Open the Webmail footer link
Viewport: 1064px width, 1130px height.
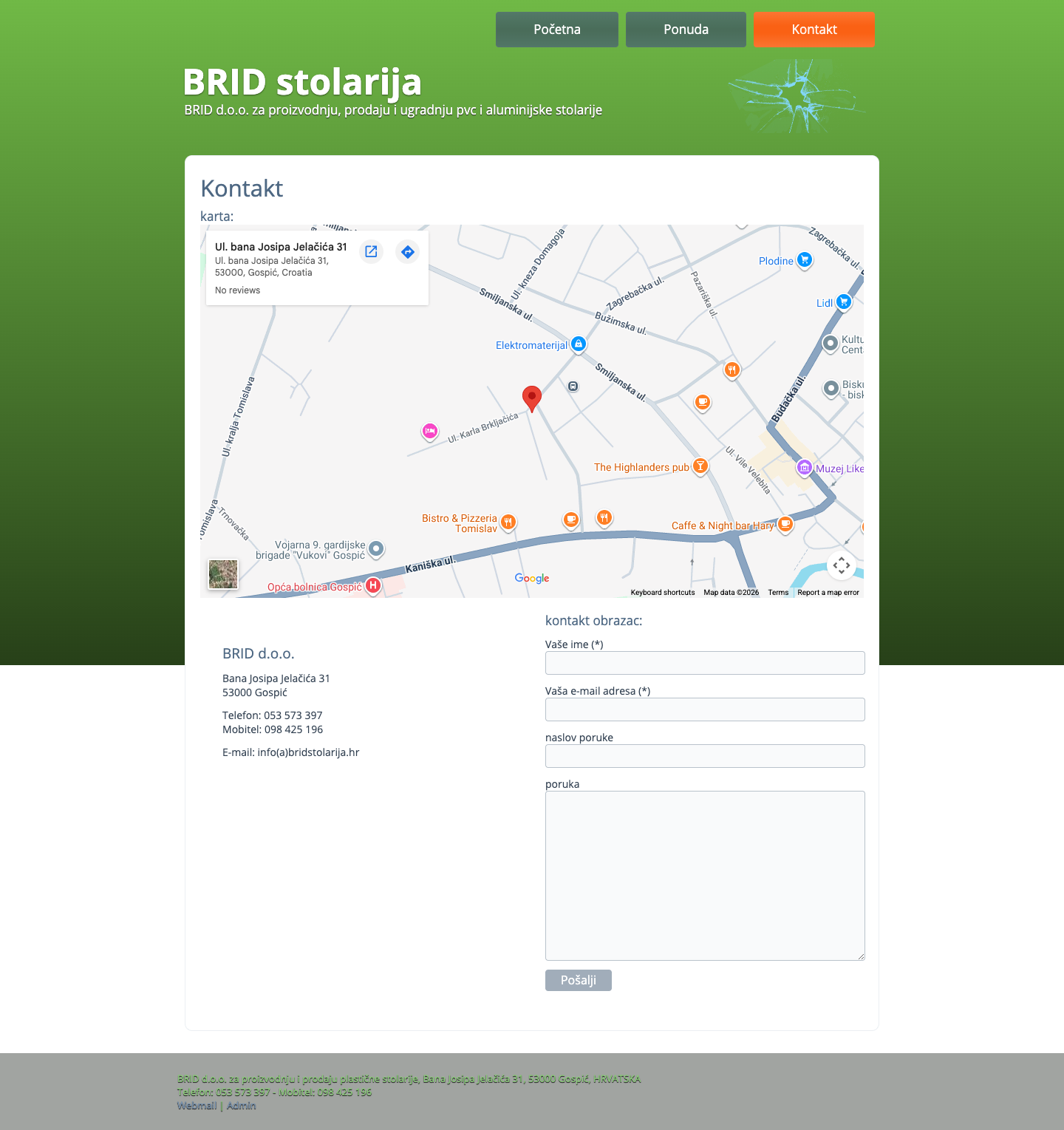tap(197, 1106)
